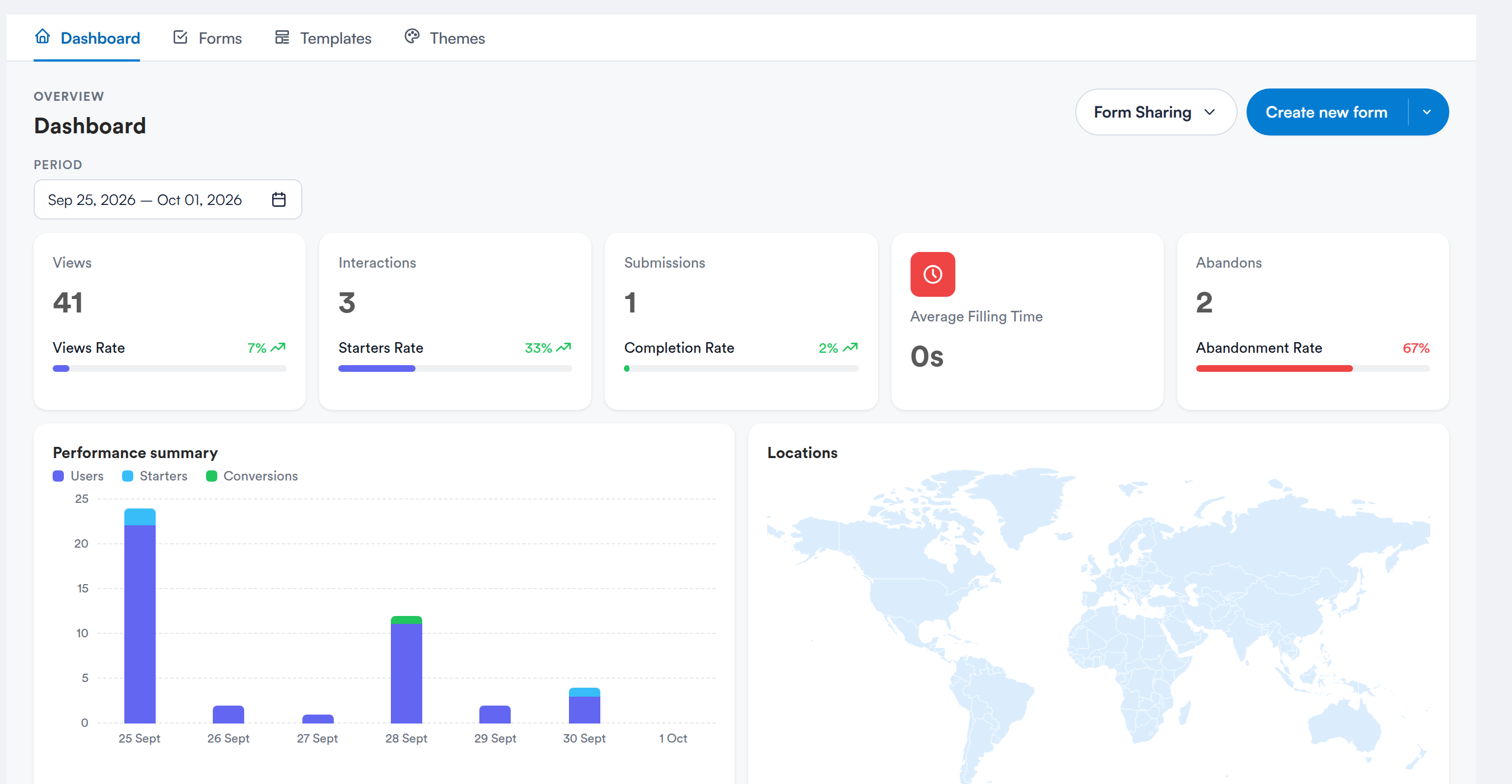
Task: Expand the Form Sharing dropdown
Action: (x=1155, y=112)
